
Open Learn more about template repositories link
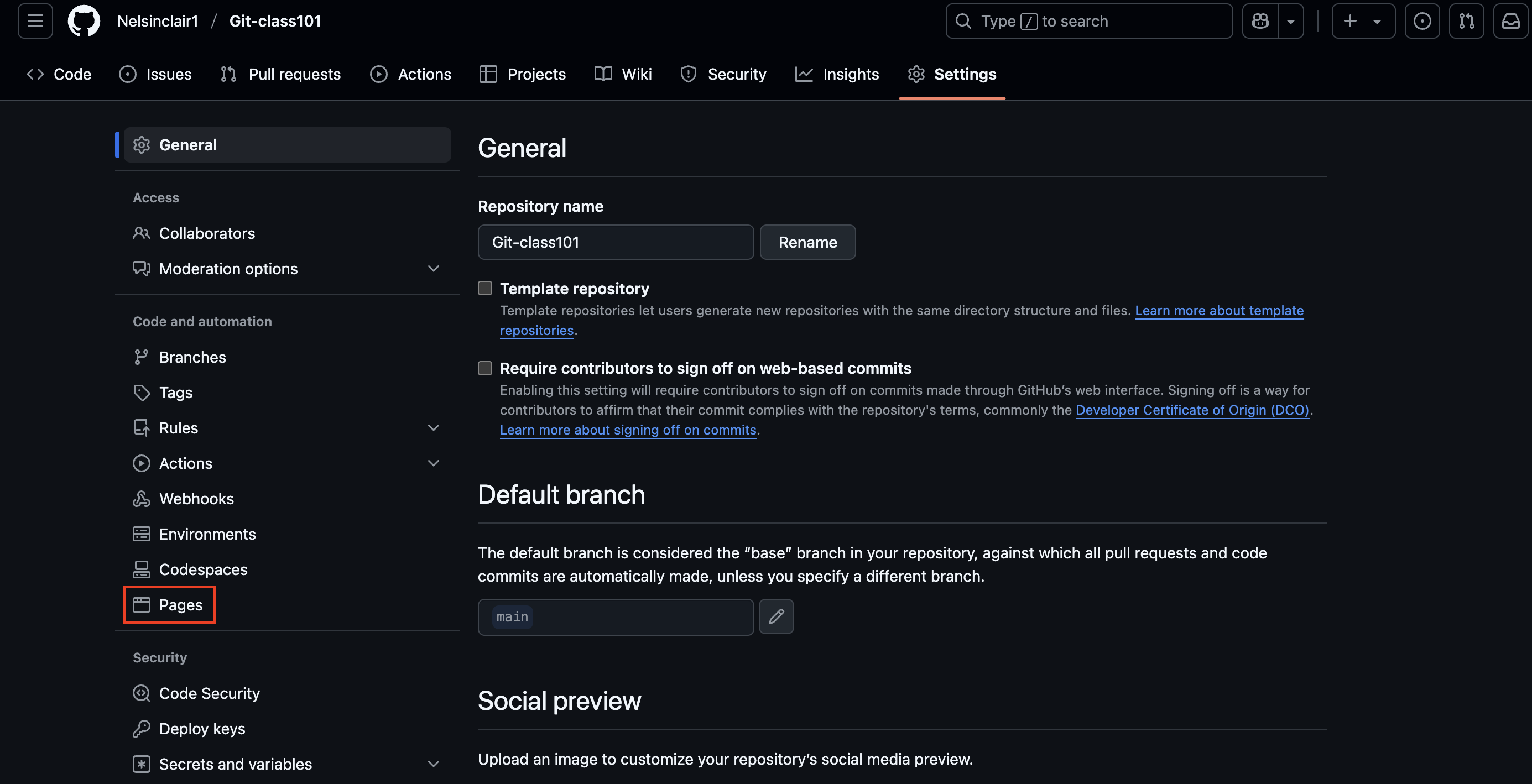pos(1219,310)
